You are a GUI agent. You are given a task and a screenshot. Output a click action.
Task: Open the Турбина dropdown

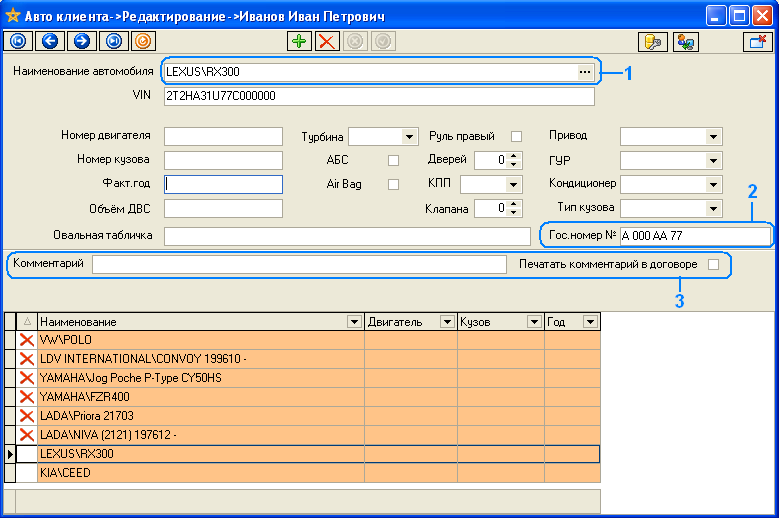(409, 137)
